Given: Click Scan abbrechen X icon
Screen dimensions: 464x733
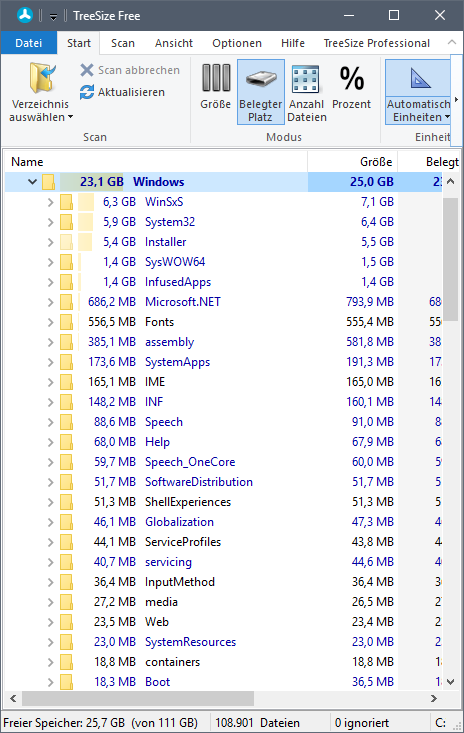Looking at the screenshot, I should click(x=87, y=70).
